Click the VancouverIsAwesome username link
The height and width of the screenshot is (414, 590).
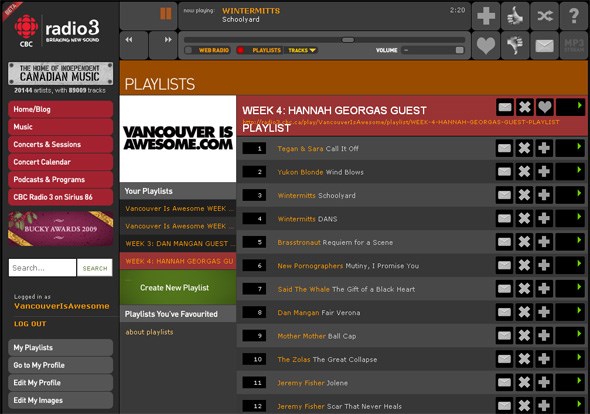(x=62, y=306)
